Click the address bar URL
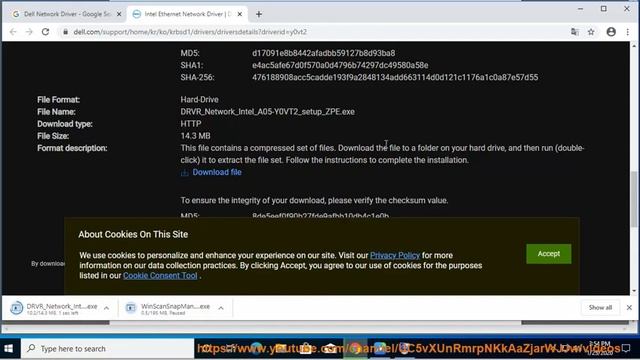Image resolution: width=640 pixels, height=360 pixels. point(190,32)
